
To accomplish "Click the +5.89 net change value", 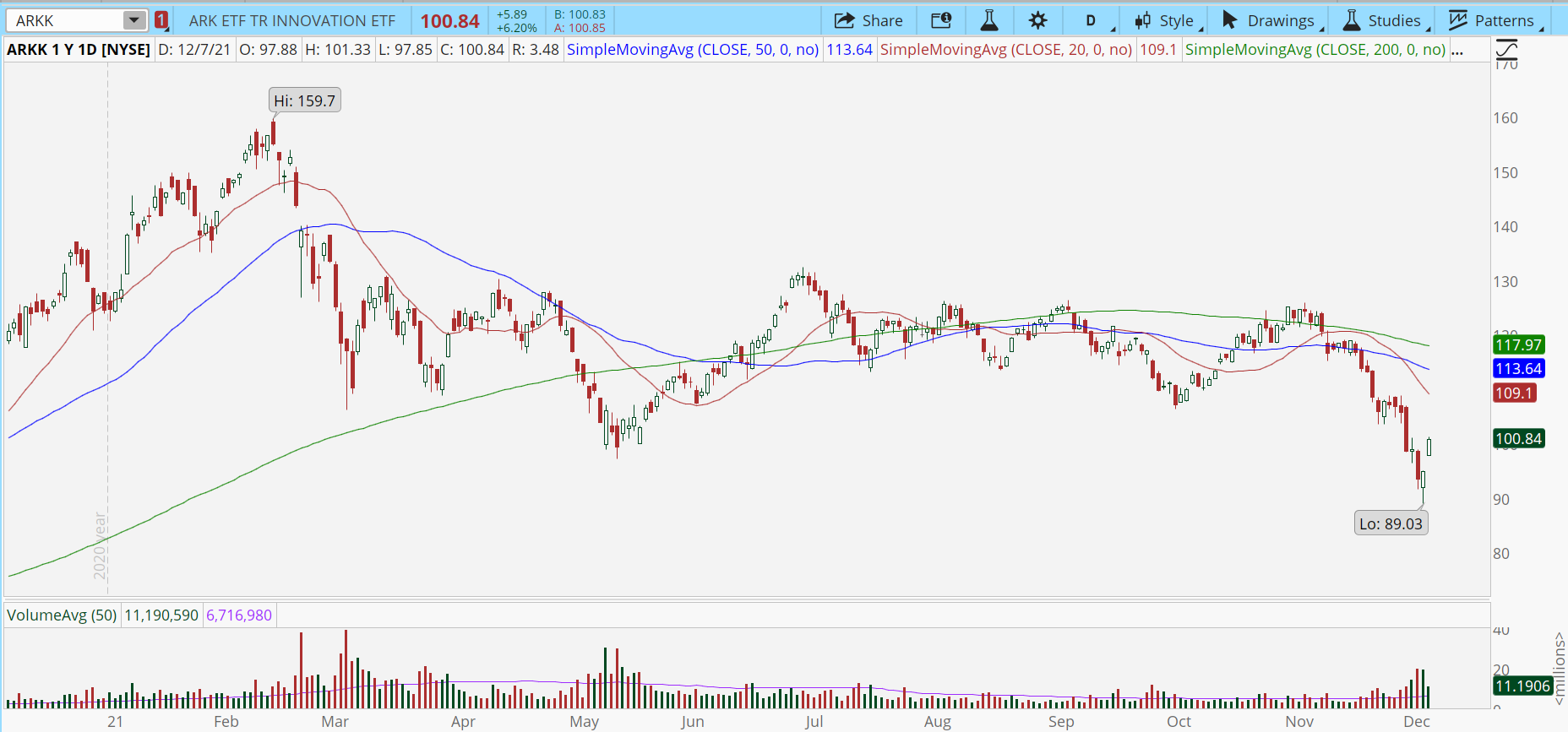I will 512,14.
